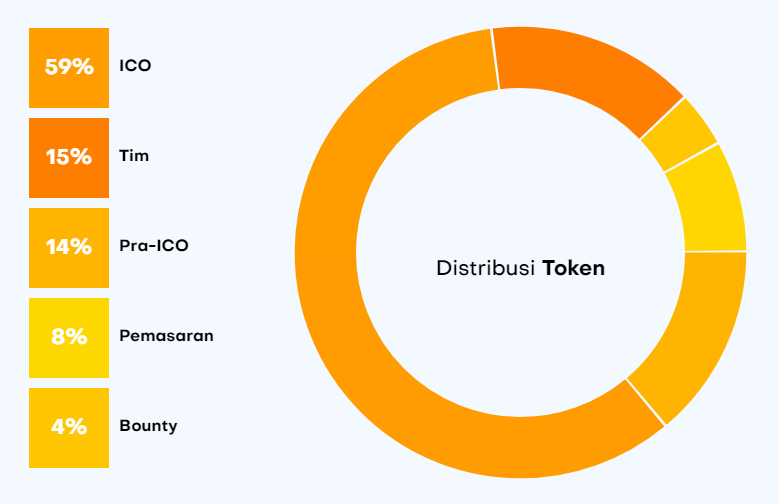Click the 59% ICO legend box

69,68
